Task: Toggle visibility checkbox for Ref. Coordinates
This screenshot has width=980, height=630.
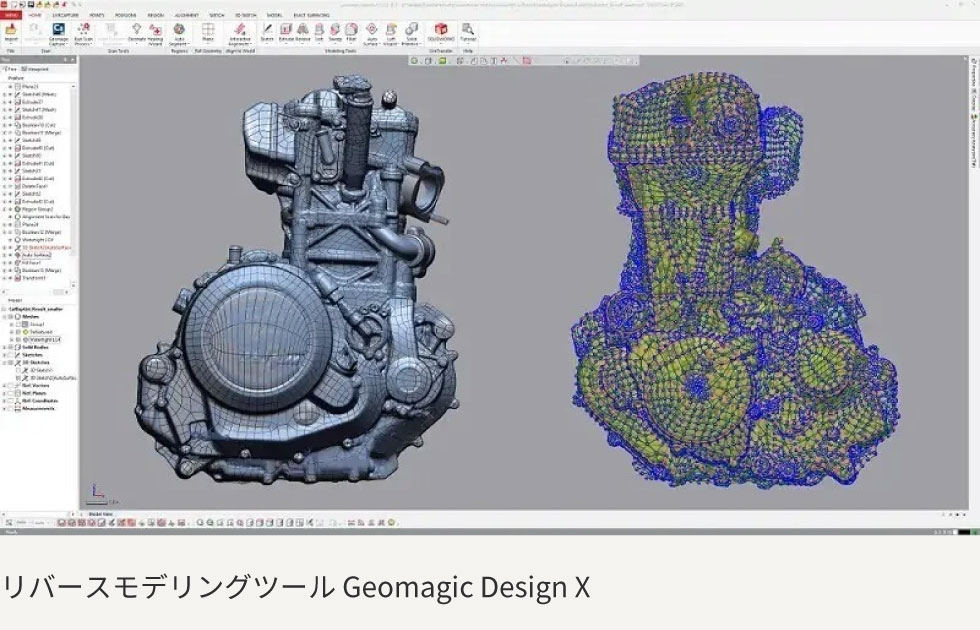Action: coord(10,401)
